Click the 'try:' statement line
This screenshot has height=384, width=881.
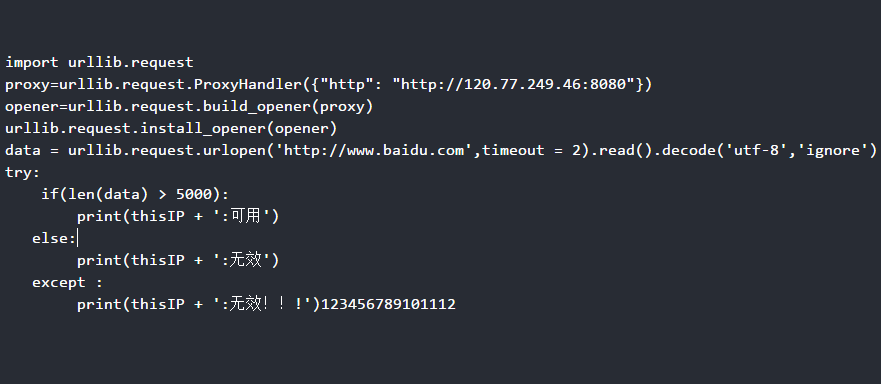click(x=22, y=172)
